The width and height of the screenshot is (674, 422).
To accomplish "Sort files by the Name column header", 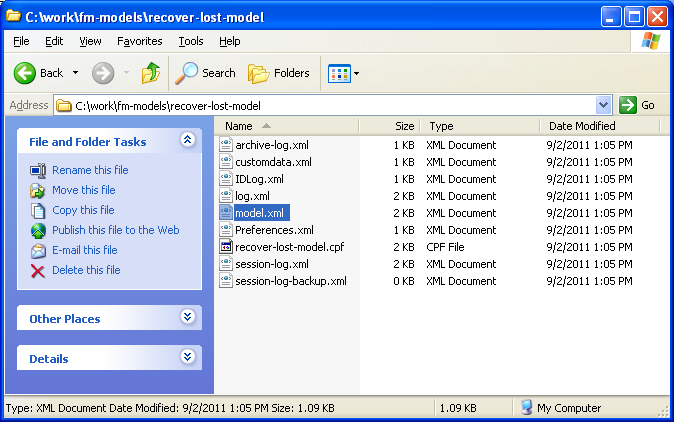I will tap(287, 126).
